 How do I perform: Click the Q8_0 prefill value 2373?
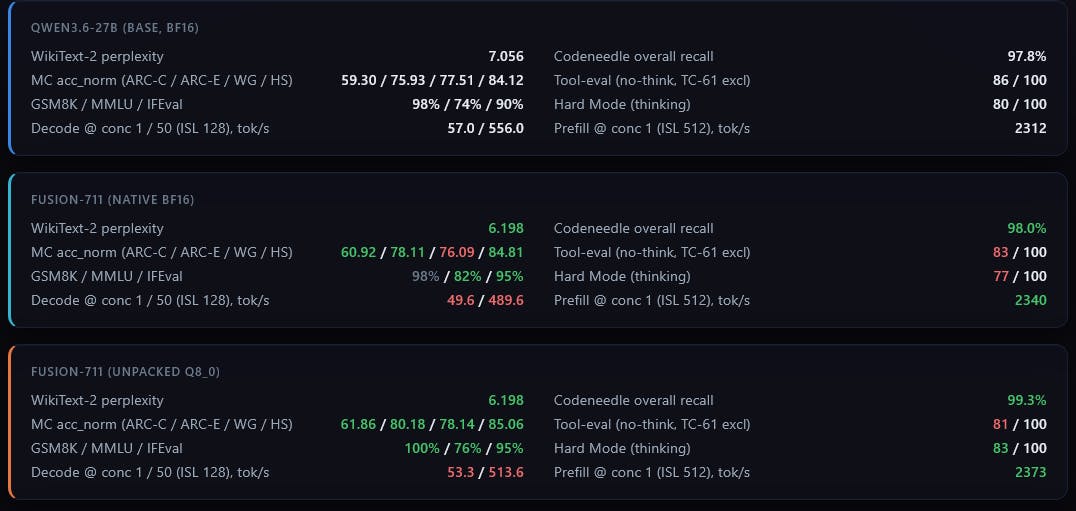(x=1031, y=473)
